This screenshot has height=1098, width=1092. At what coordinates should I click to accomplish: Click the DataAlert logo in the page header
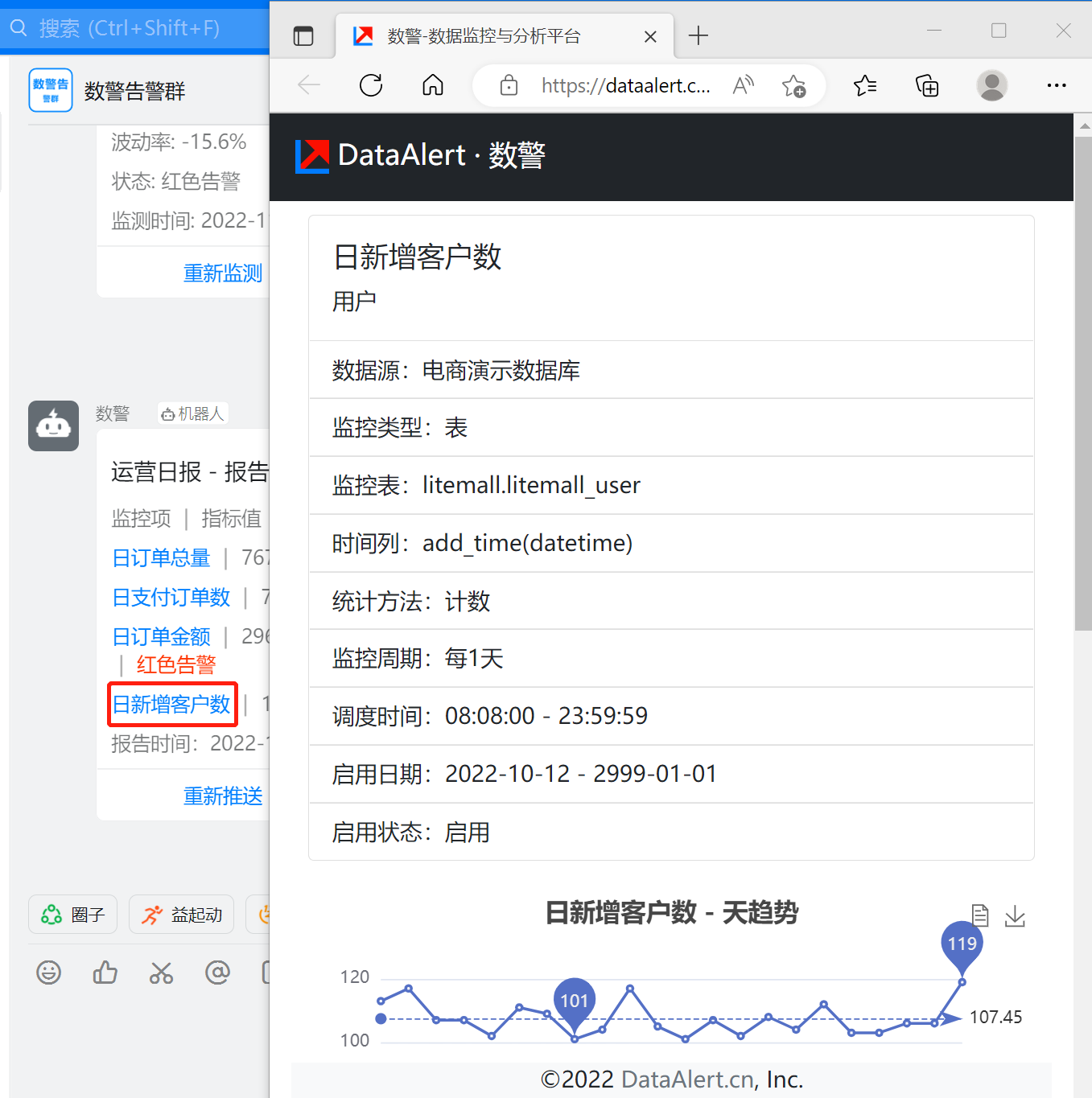(311, 155)
